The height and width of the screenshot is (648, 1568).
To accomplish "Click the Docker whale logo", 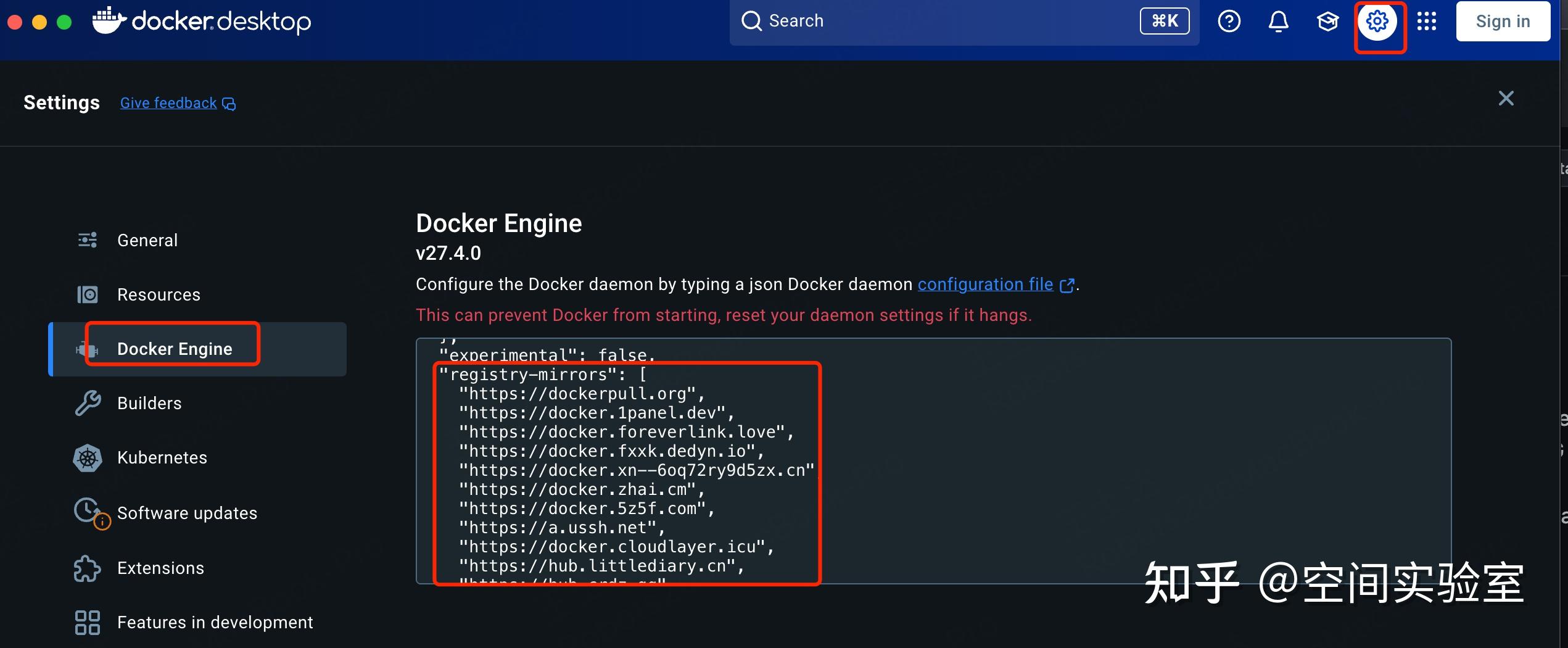I will (109, 20).
